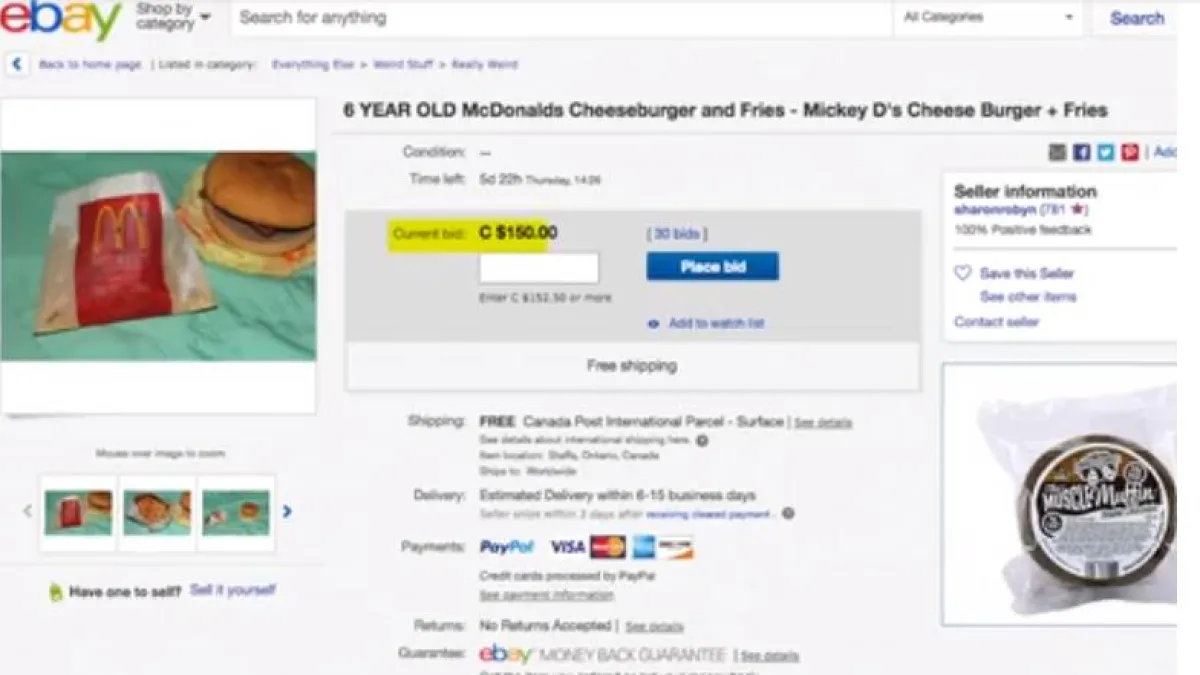Expand the All Categories dropdown

987,18
